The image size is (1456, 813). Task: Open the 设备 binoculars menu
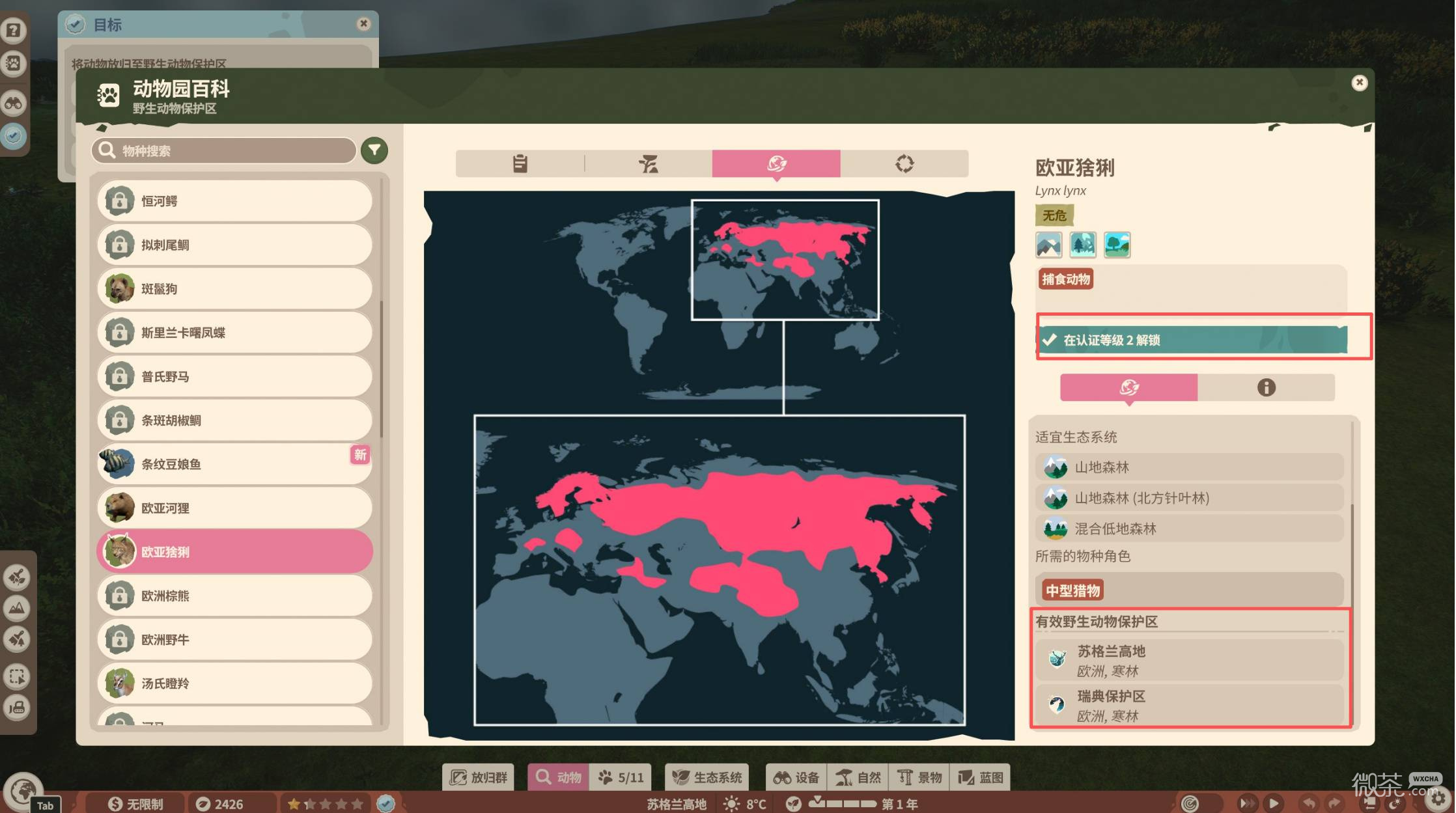coord(796,777)
